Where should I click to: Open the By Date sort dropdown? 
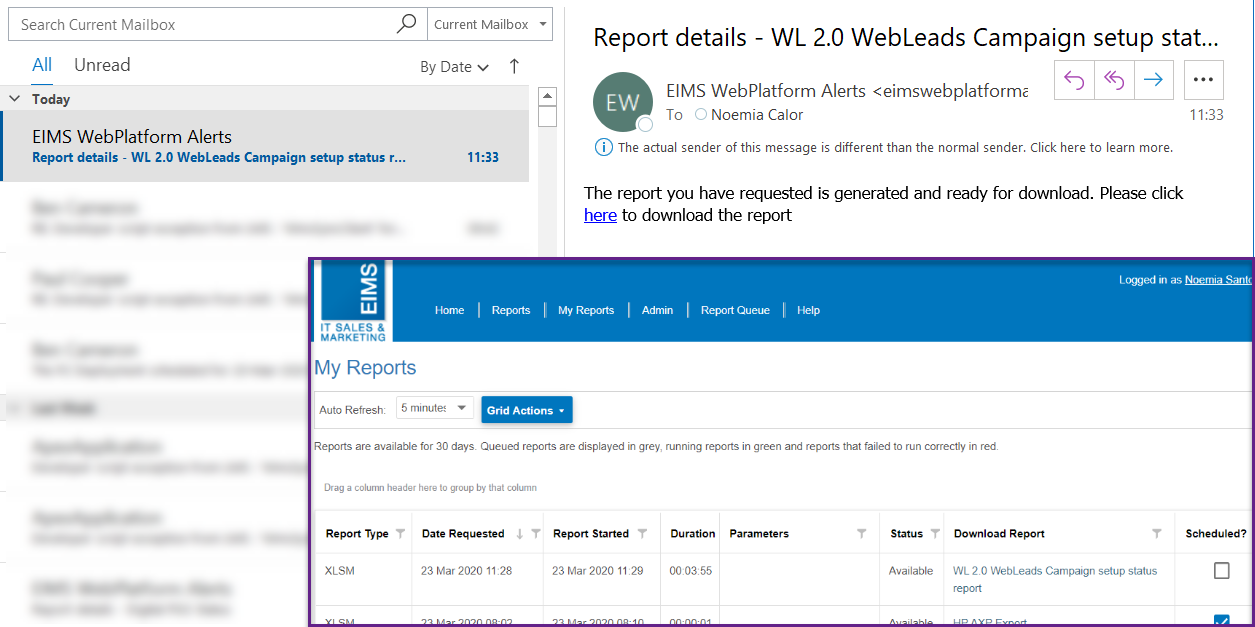pyautogui.click(x=454, y=67)
